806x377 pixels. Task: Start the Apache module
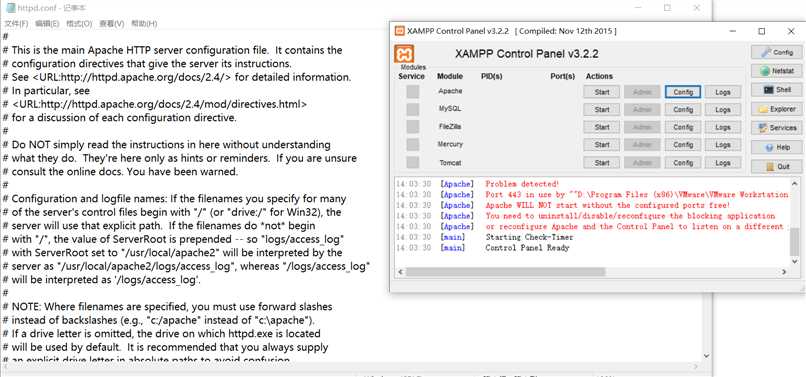[x=601, y=92]
